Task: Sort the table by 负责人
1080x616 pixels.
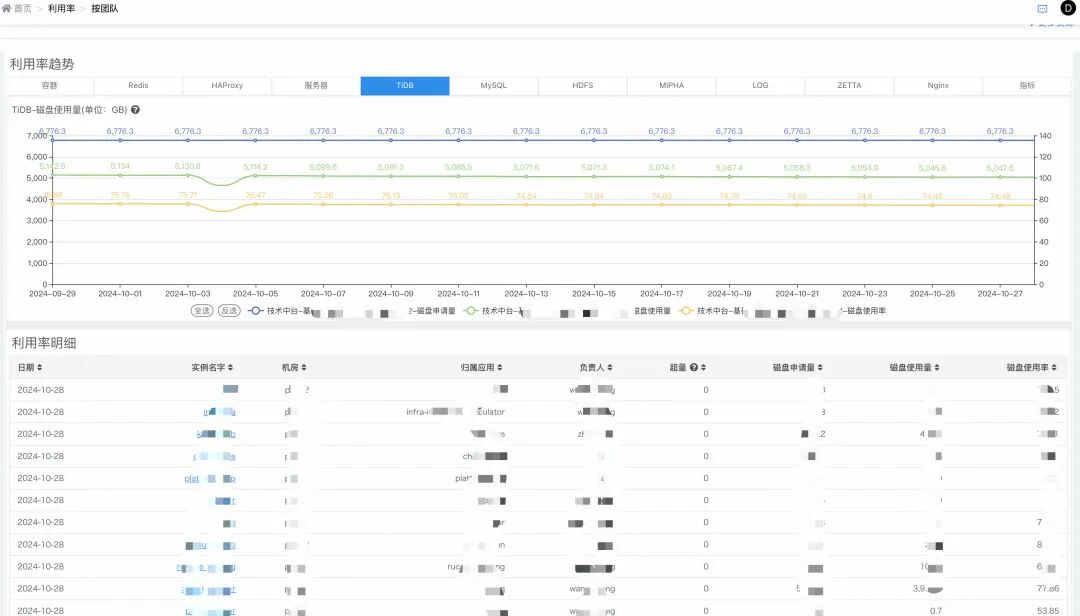Action: (x=610, y=367)
